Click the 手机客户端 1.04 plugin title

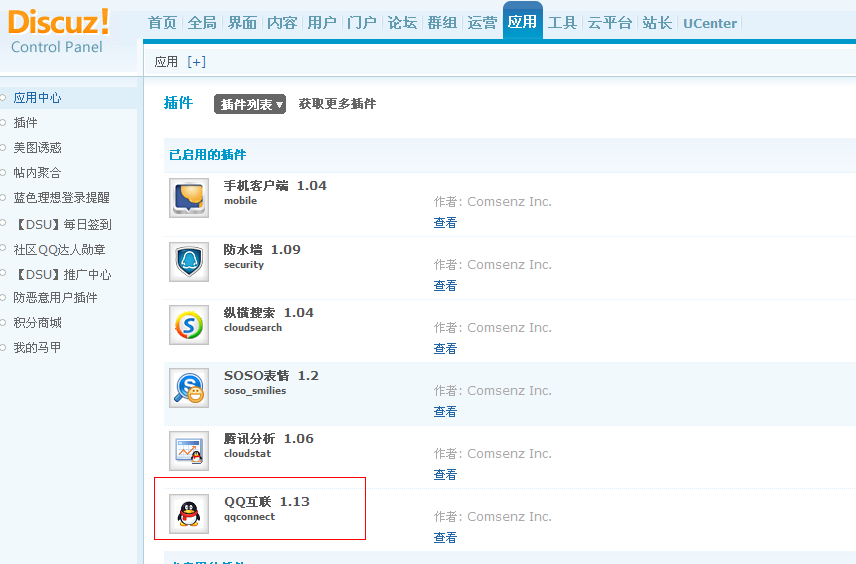[275, 186]
